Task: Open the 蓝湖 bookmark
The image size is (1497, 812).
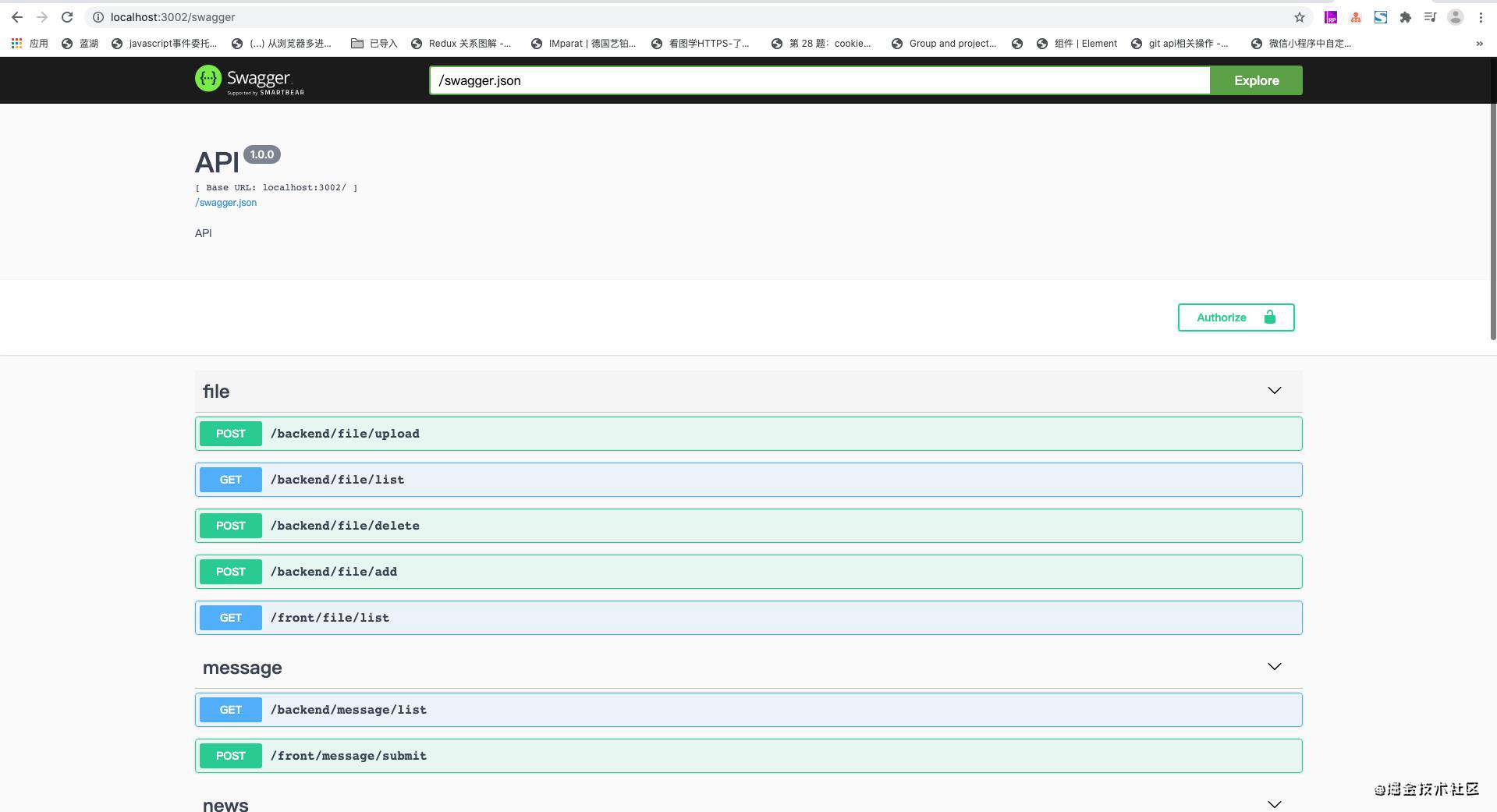Action: [80, 44]
